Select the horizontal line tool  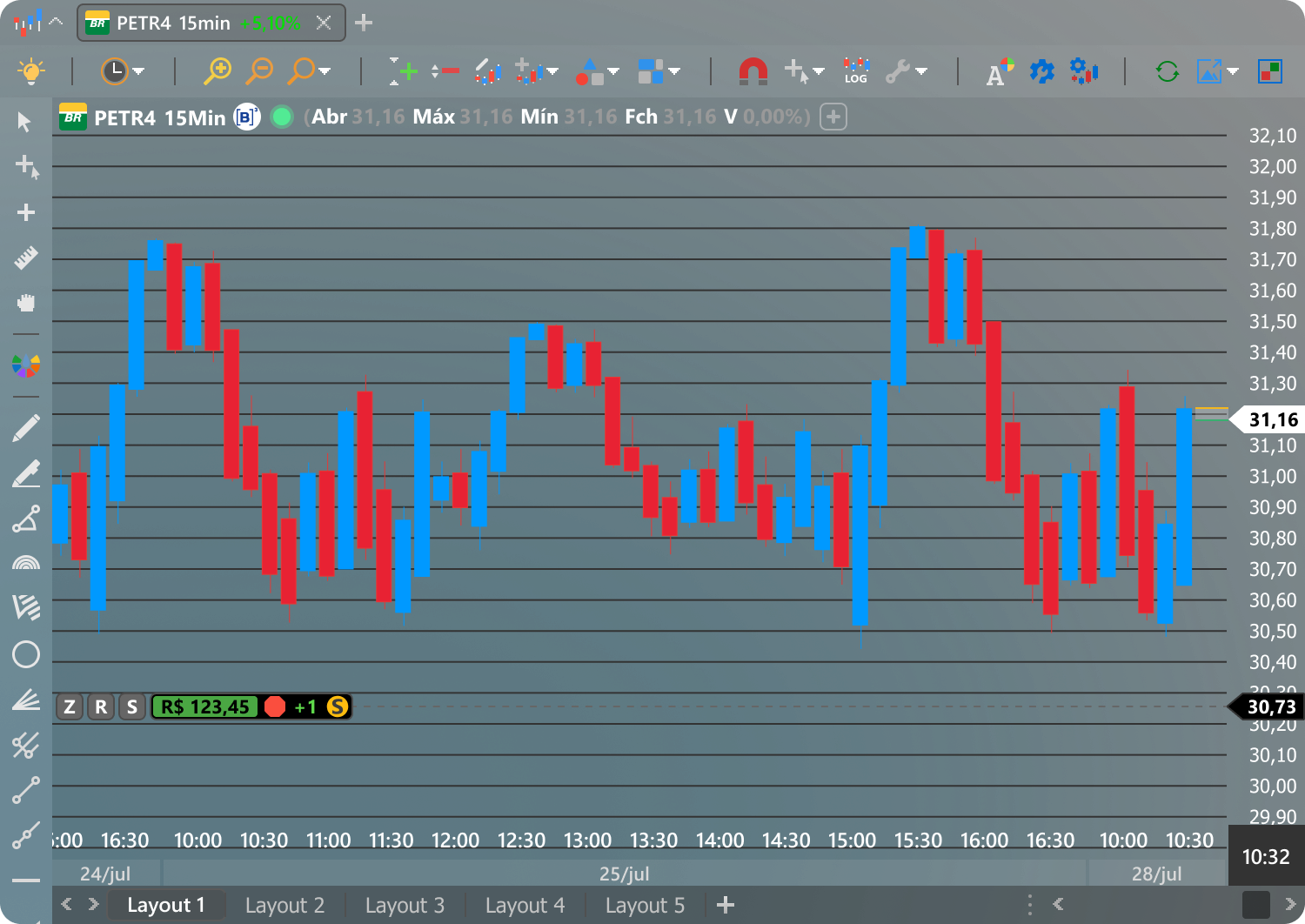pos(26,880)
